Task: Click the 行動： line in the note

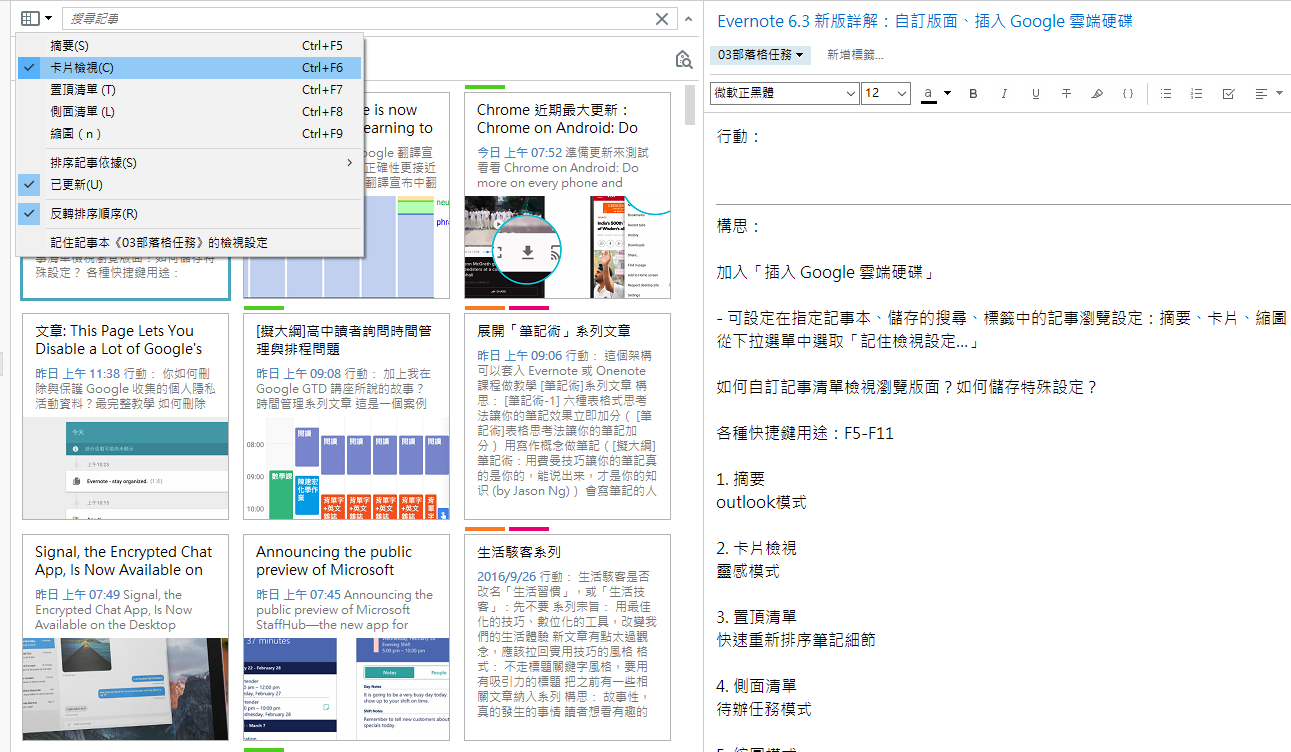Action: pyautogui.click(x=739, y=136)
